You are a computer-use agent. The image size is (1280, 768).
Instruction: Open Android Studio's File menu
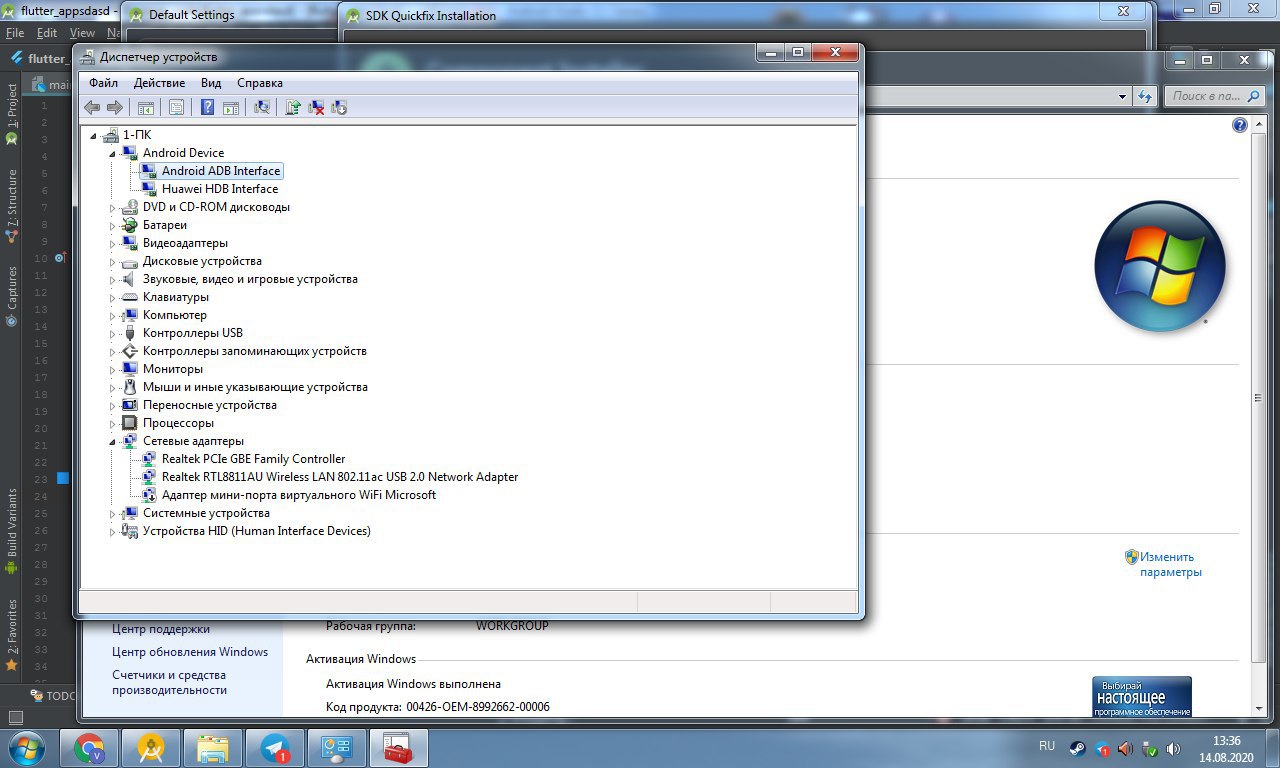click(15, 33)
